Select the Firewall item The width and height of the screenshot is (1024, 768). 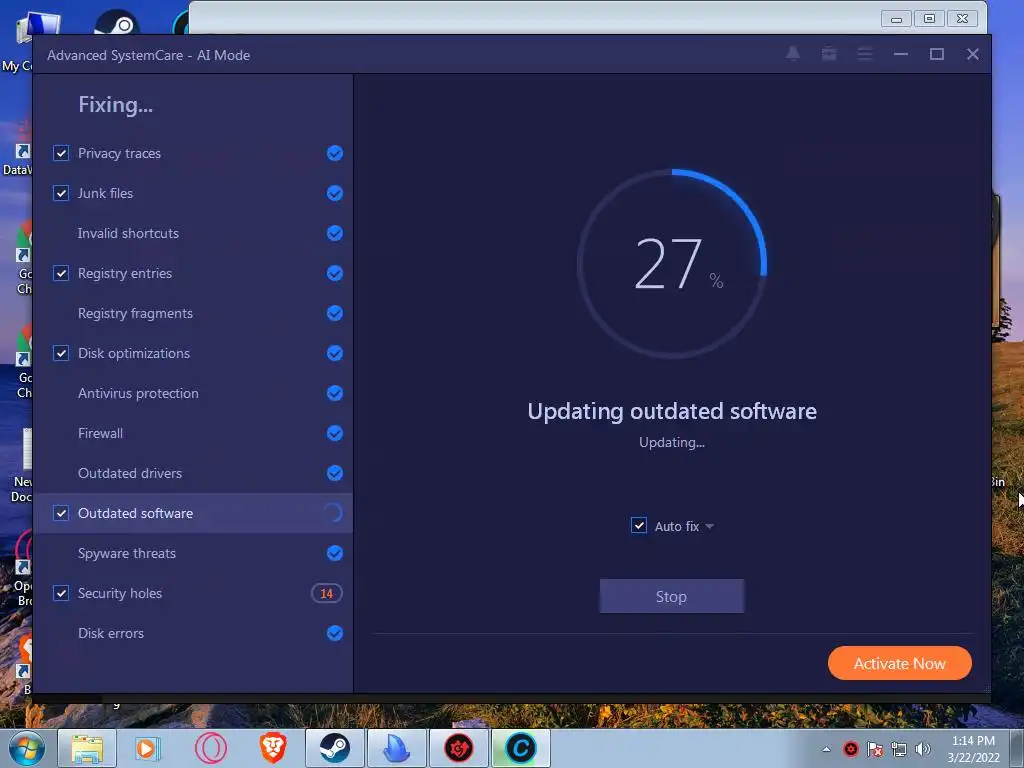(193, 433)
